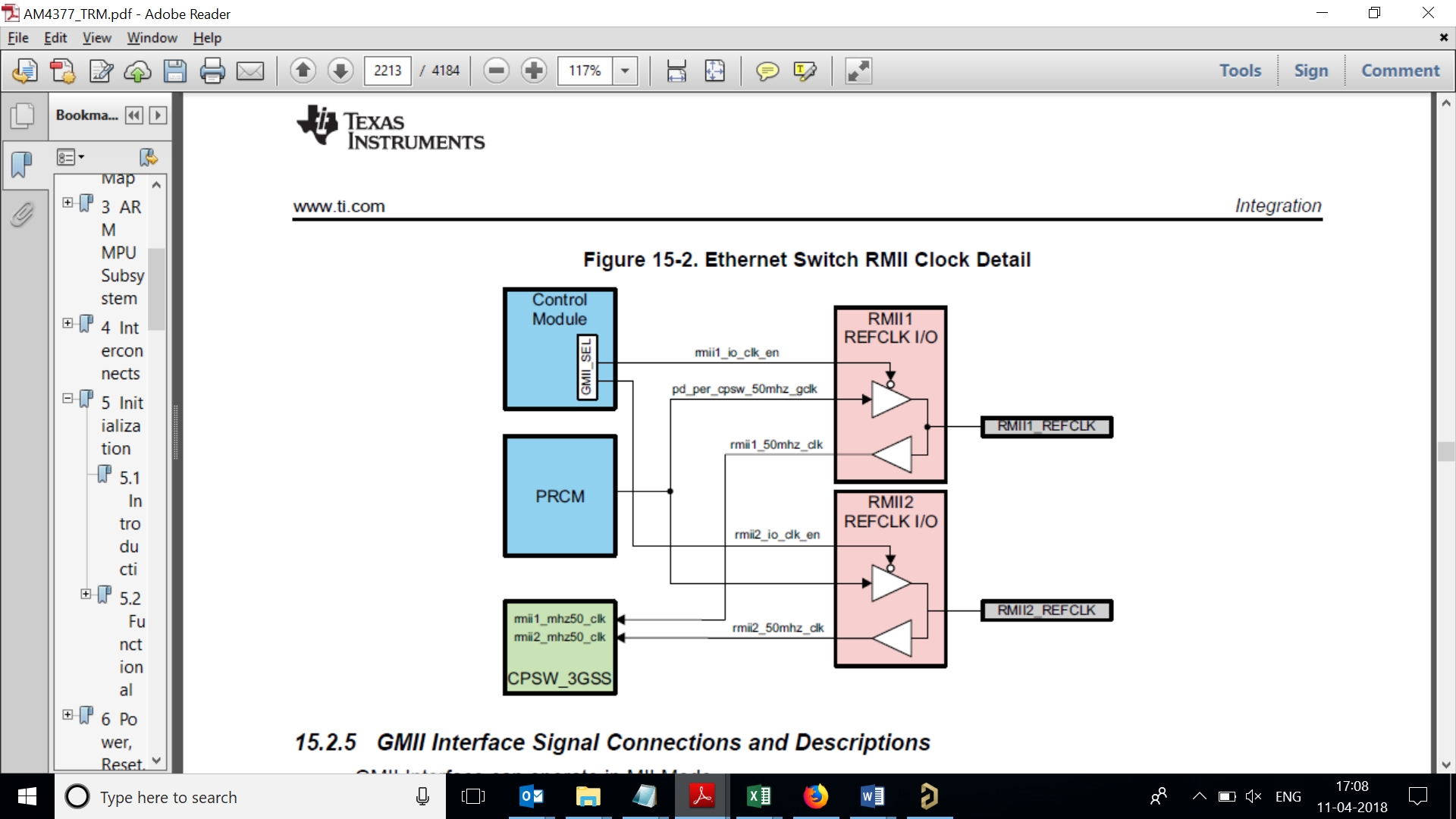Click the muted volume icon in the tray
Viewport: 1456px width, 819px height.
pos(1253,796)
